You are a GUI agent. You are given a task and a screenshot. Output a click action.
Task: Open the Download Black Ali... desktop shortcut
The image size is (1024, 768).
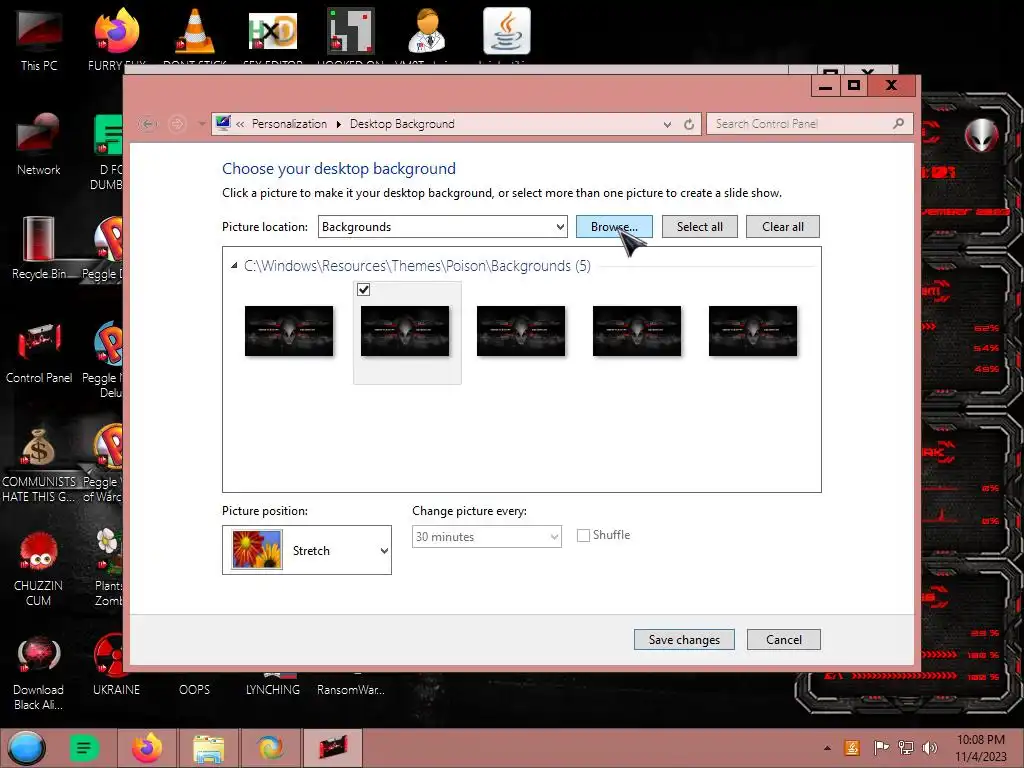point(39,673)
